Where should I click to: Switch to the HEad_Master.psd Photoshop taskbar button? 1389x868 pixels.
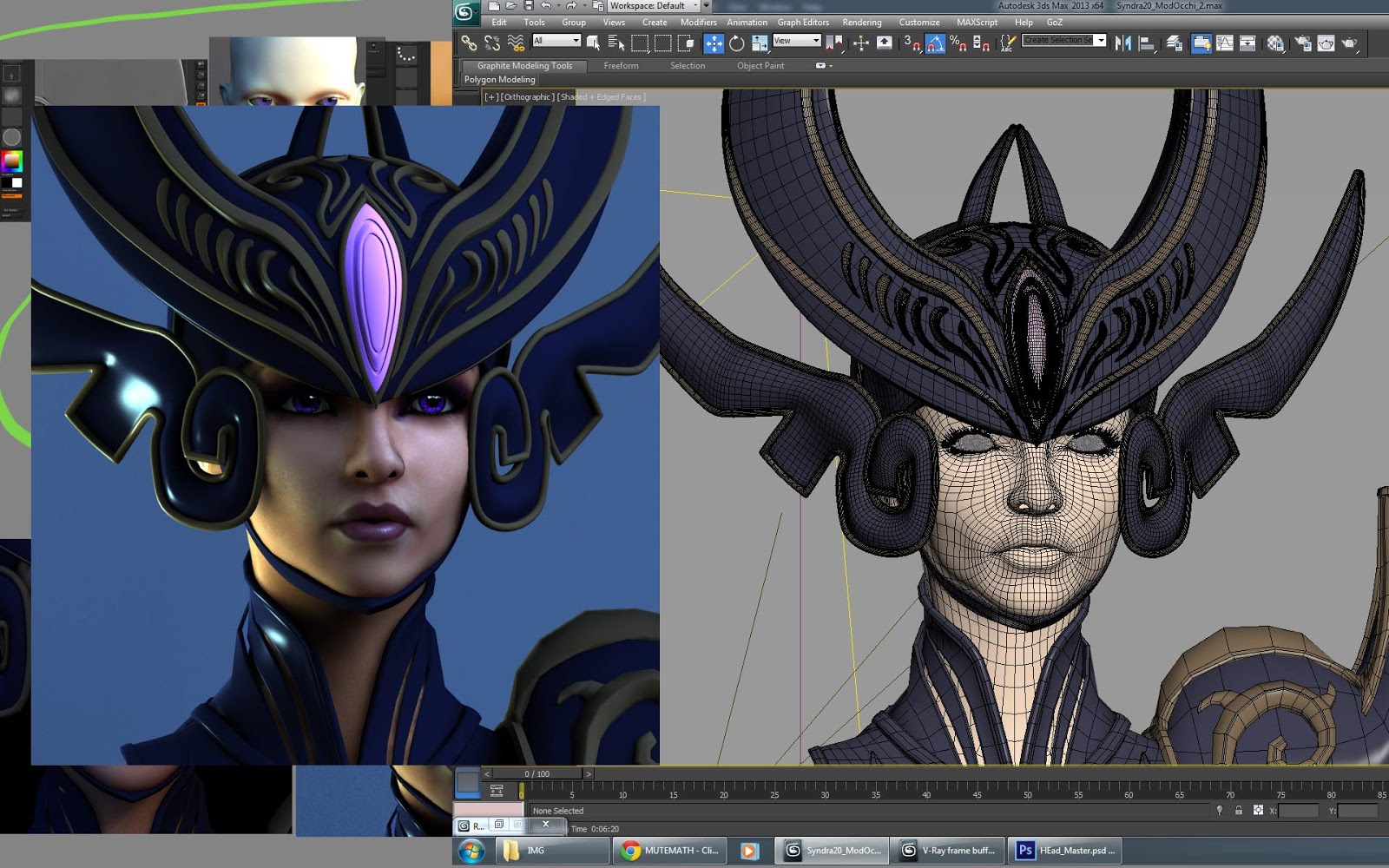1065,851
